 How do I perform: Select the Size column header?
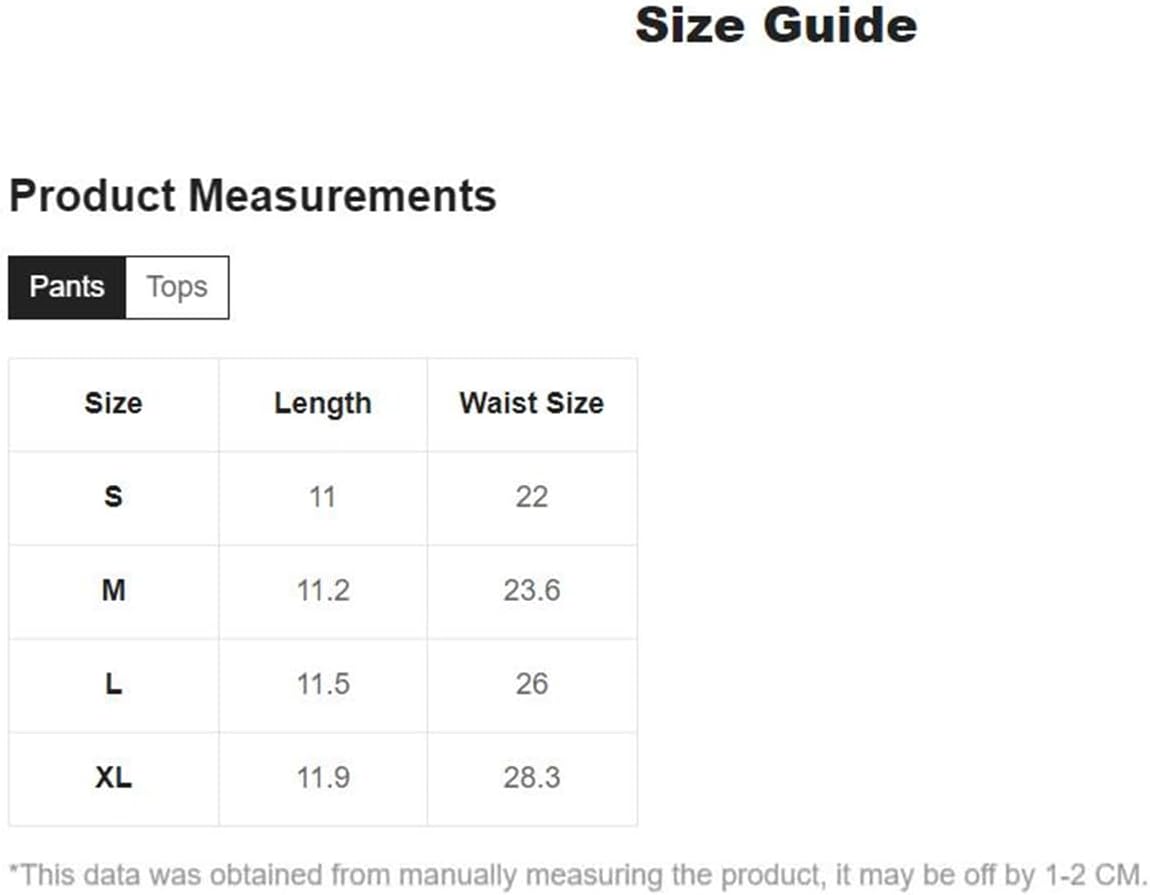113,403
